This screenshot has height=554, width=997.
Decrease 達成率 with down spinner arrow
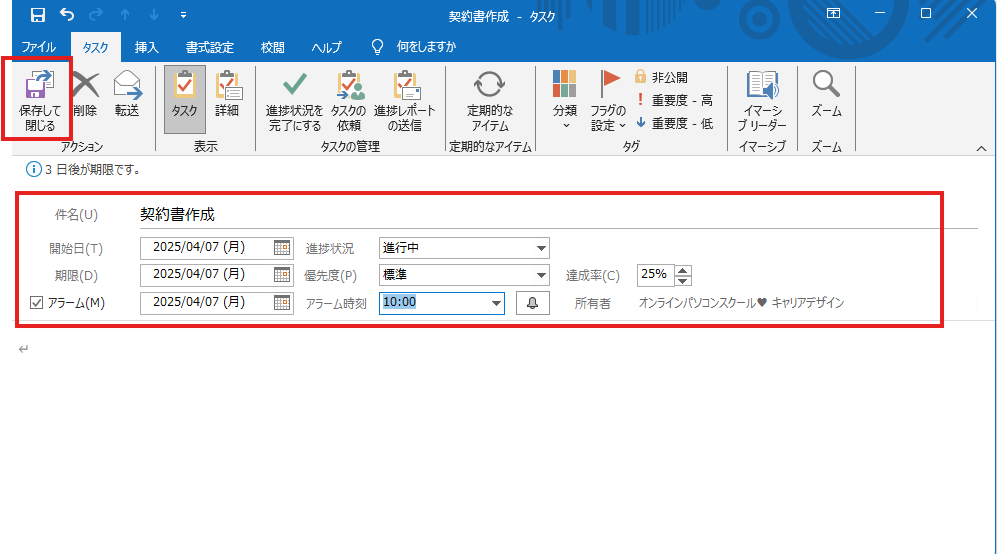(683, 280)
